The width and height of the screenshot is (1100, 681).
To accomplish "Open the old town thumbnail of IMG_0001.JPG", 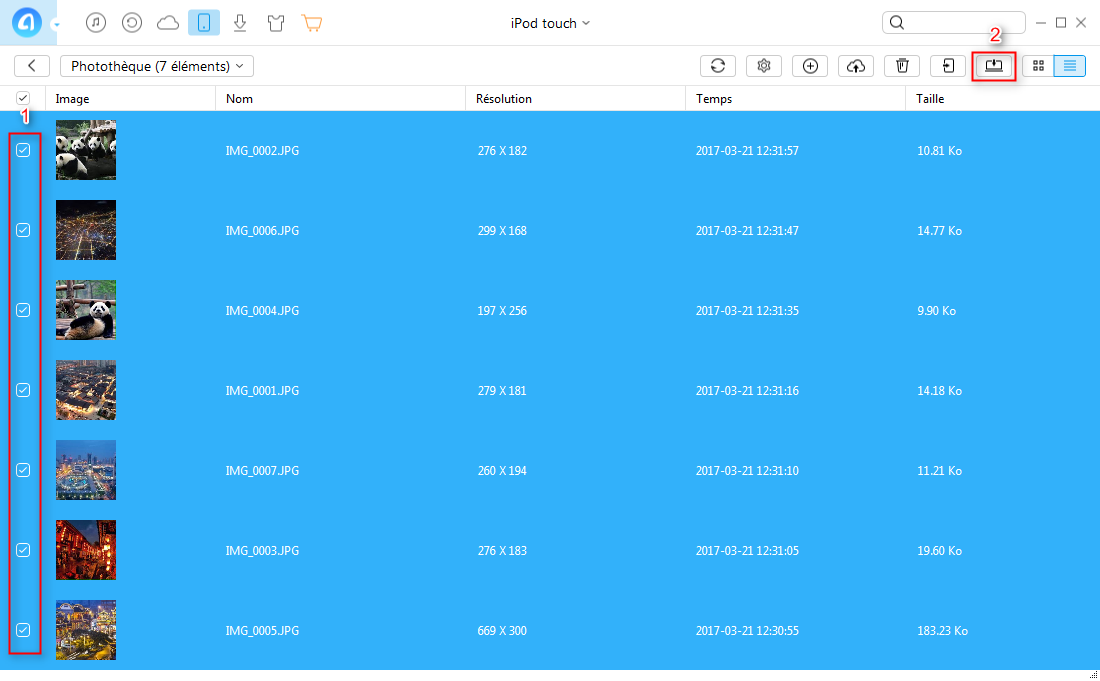I will tap(86, 390).
